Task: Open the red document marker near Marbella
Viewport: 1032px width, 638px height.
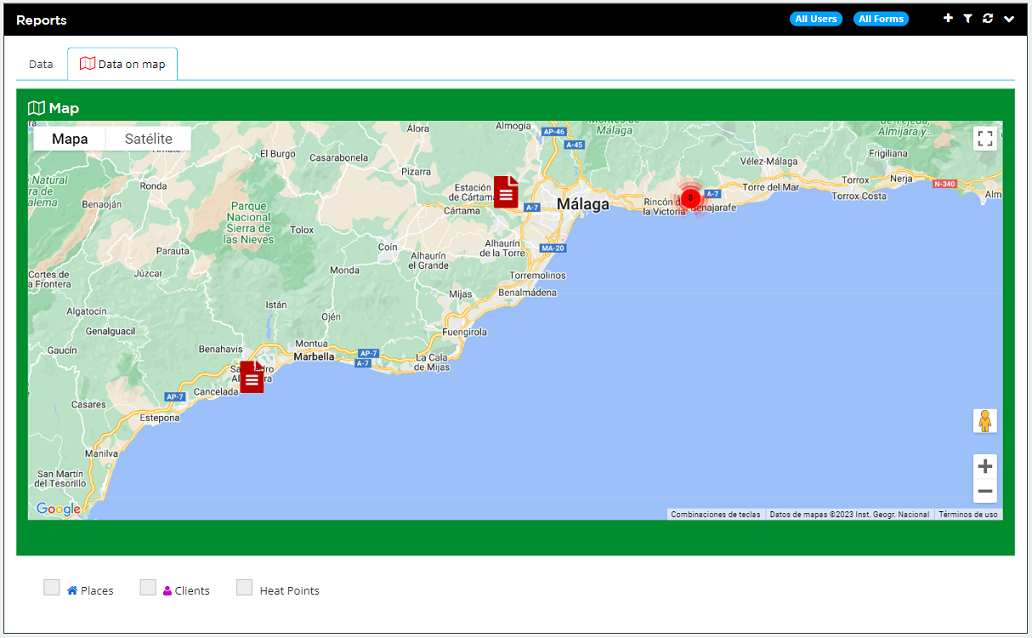Action: [251, 377]
